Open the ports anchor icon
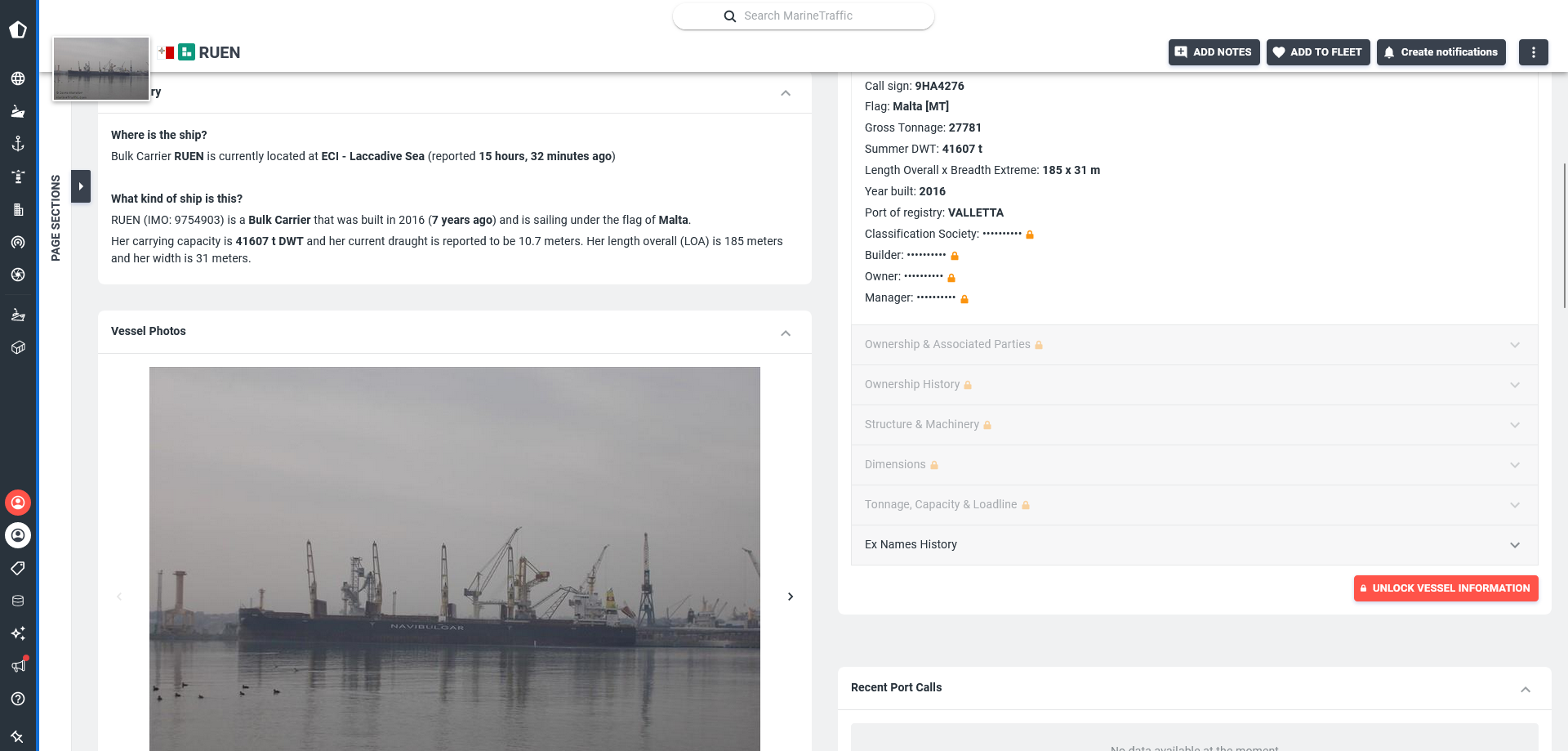The width and height of the screenshot is (1568, 751). (18, 144)
